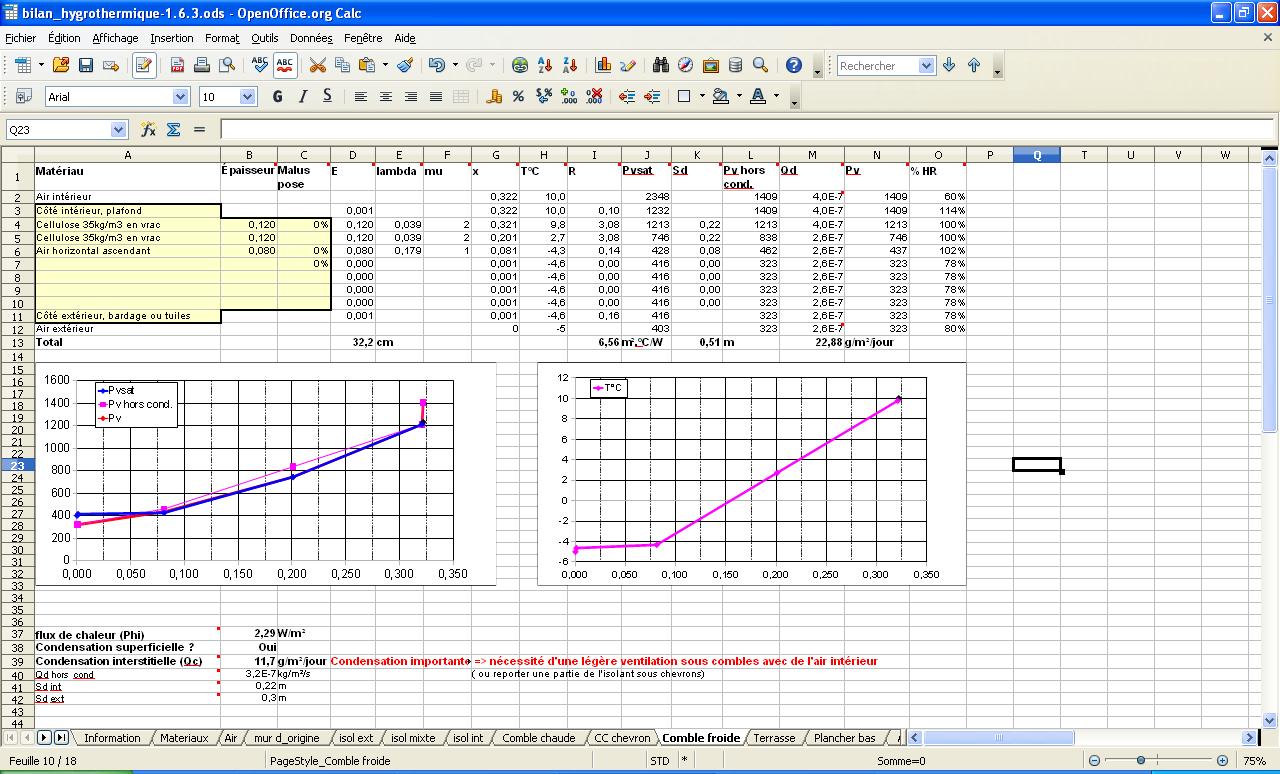
Task: Cut the selection with the scissors
Action: (x=318, y=65)
